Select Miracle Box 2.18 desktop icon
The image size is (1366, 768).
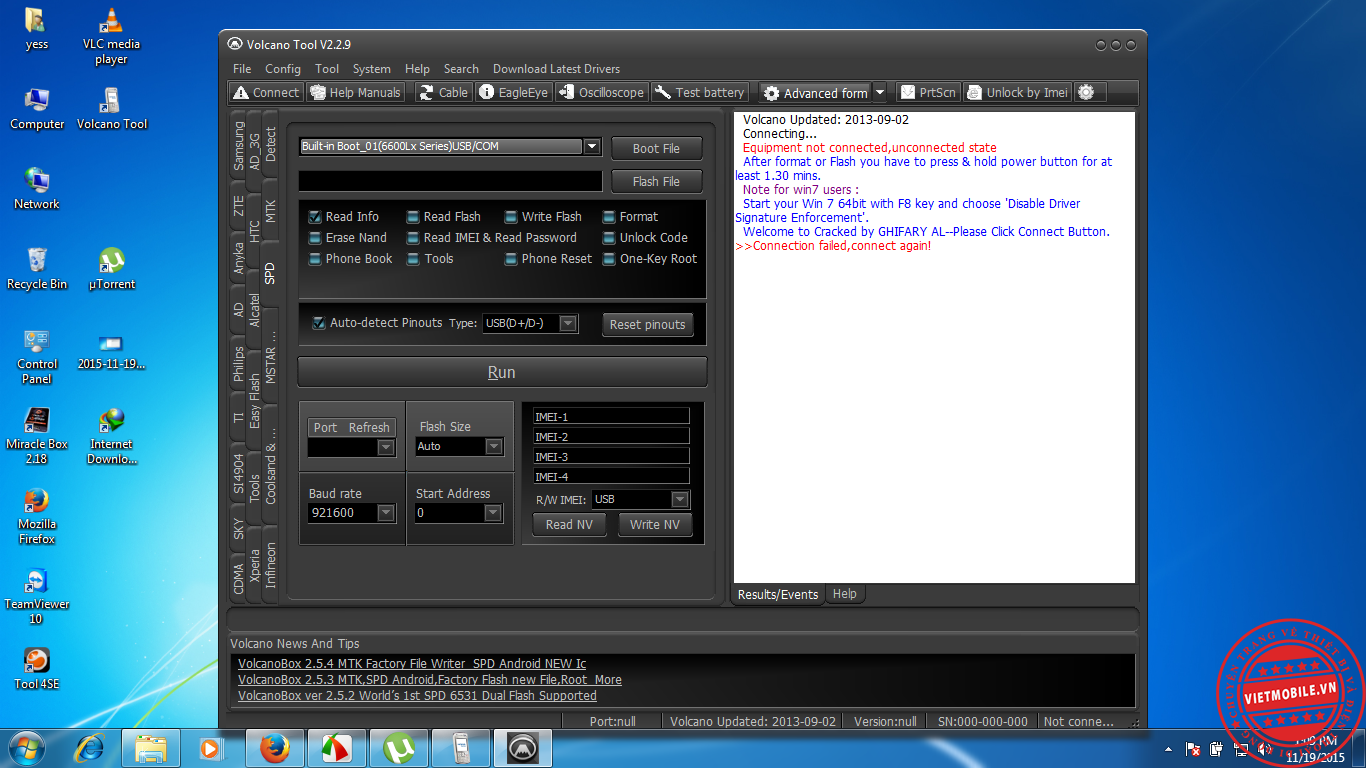point(37,436)
